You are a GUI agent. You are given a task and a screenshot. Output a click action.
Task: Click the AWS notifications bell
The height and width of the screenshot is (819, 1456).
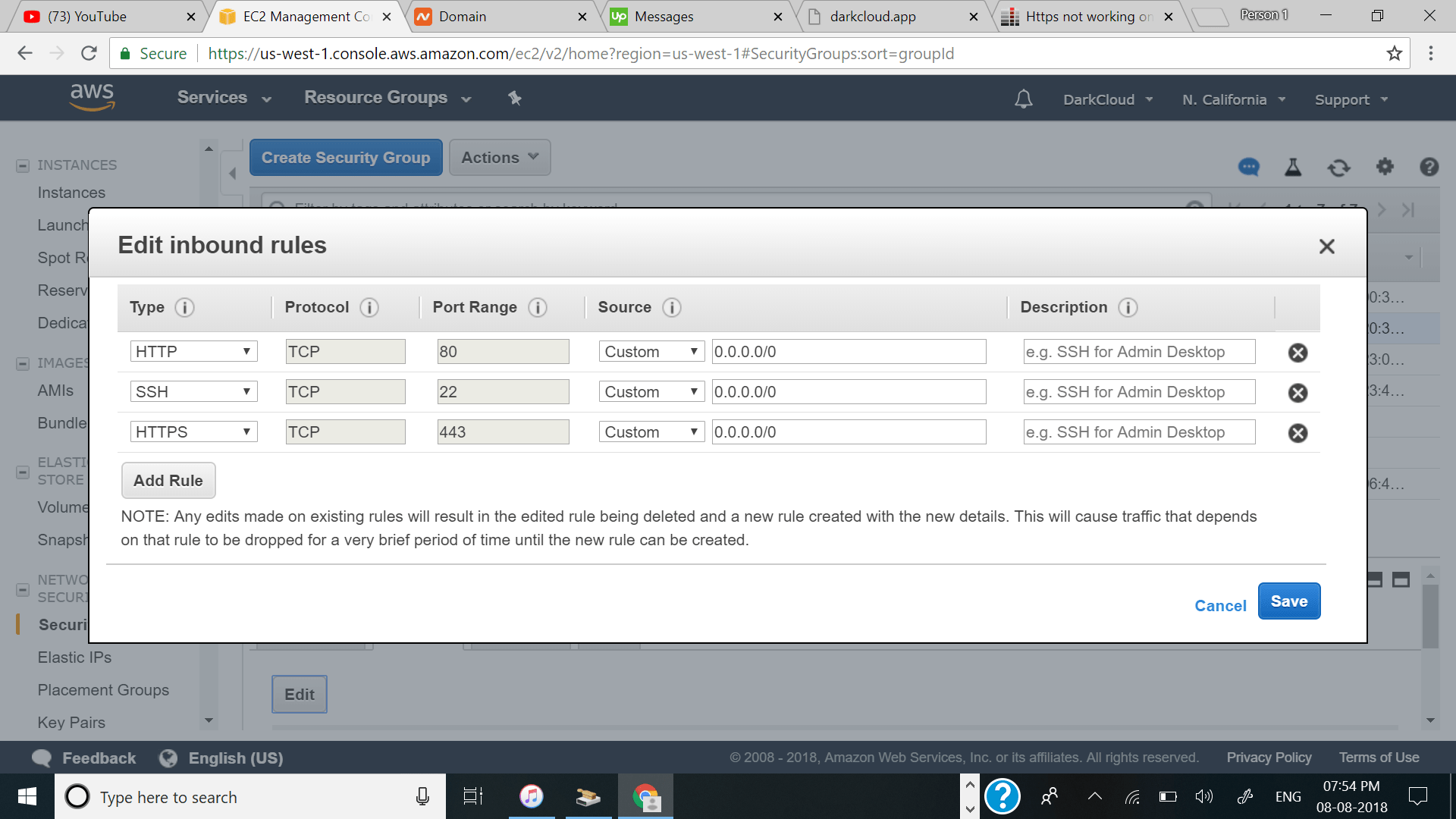[1024, 99]
